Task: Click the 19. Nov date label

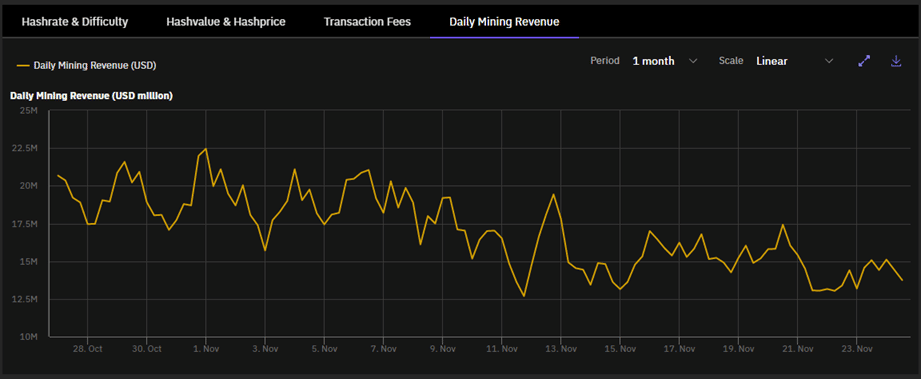Action: pos(738,349)
